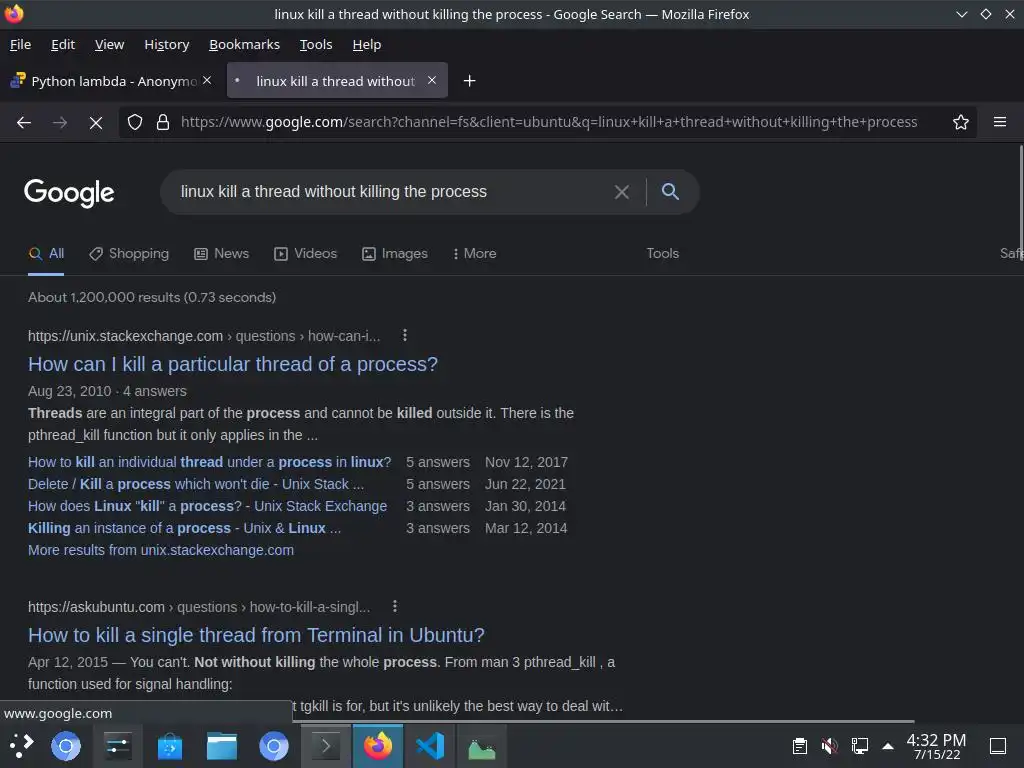Open the clipboard tray icon
This screenshot has width=1024, height=768.
click(x=799, y=746)
